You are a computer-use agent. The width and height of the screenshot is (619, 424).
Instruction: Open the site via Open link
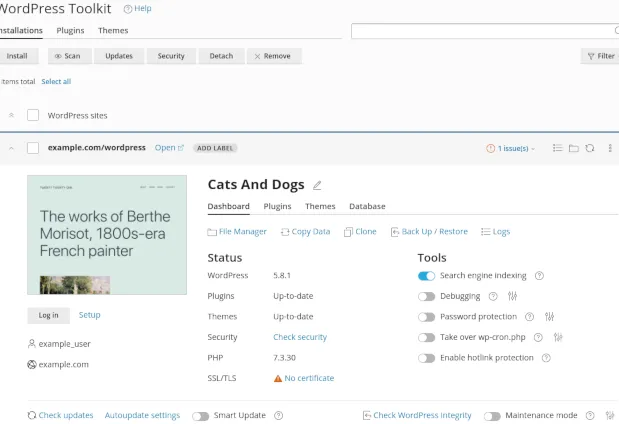click(x=169, y=148)
